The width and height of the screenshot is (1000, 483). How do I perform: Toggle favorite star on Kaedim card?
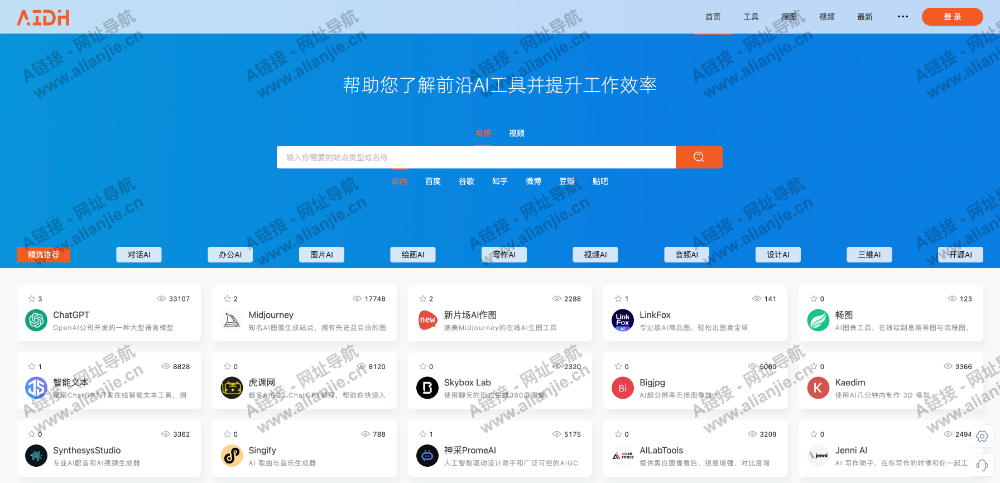click(x=813, y=366)
